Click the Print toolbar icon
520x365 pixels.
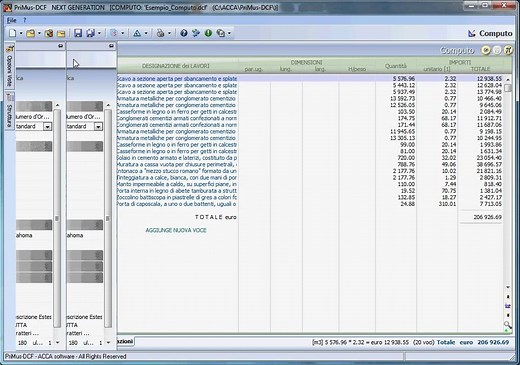click(x=161, y=33)
